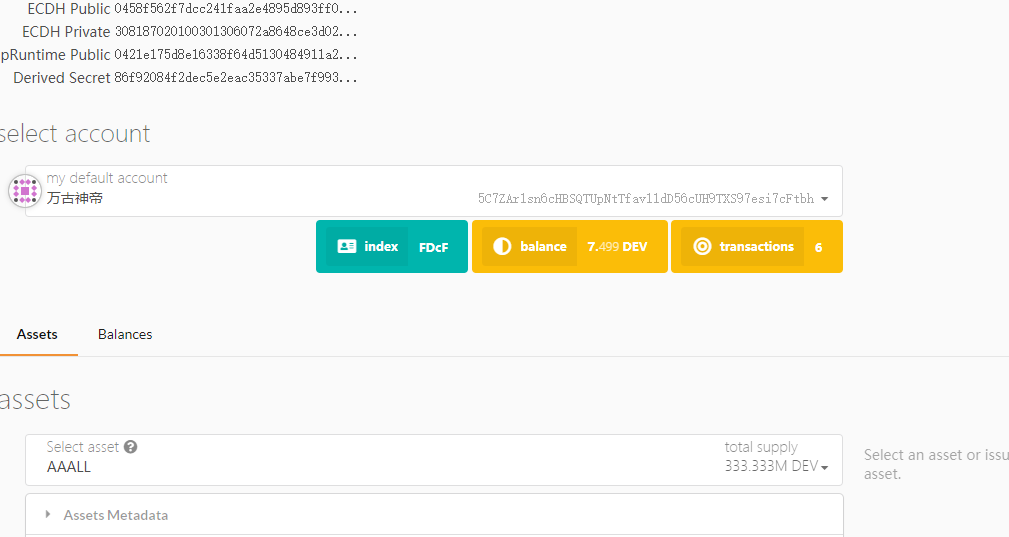Click the account identicon avatar

click(x=25, y=191)
